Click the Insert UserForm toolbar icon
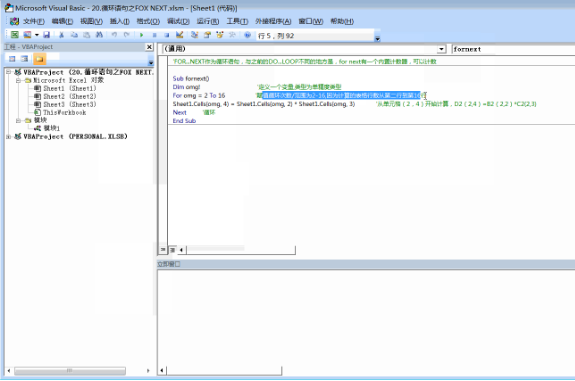Image resolution: width=575 pixels, height=381 pixels. point(27,35)
